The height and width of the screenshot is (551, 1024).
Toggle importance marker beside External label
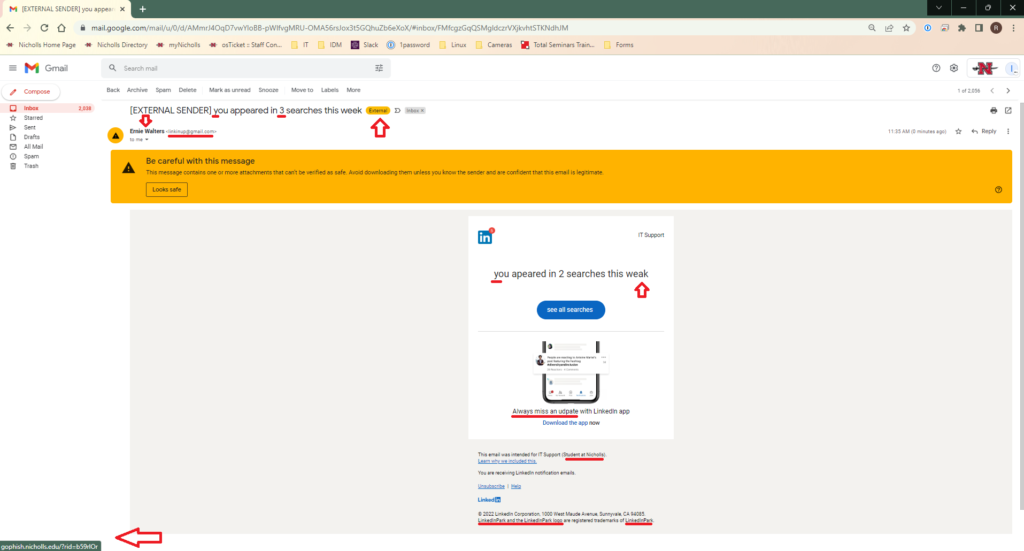click(x=397, y=110)
